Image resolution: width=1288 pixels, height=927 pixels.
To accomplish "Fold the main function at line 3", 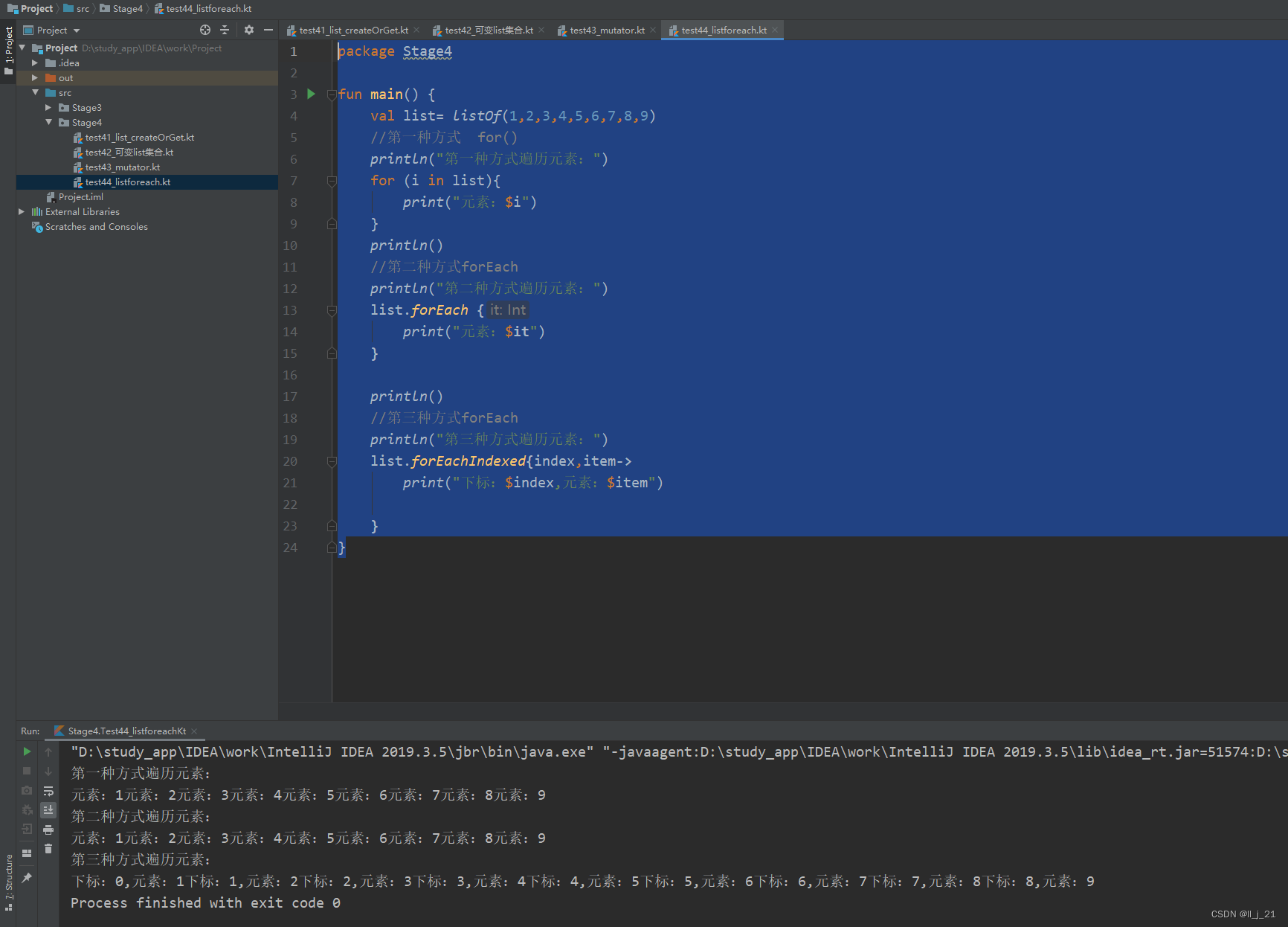I will 332,94.
